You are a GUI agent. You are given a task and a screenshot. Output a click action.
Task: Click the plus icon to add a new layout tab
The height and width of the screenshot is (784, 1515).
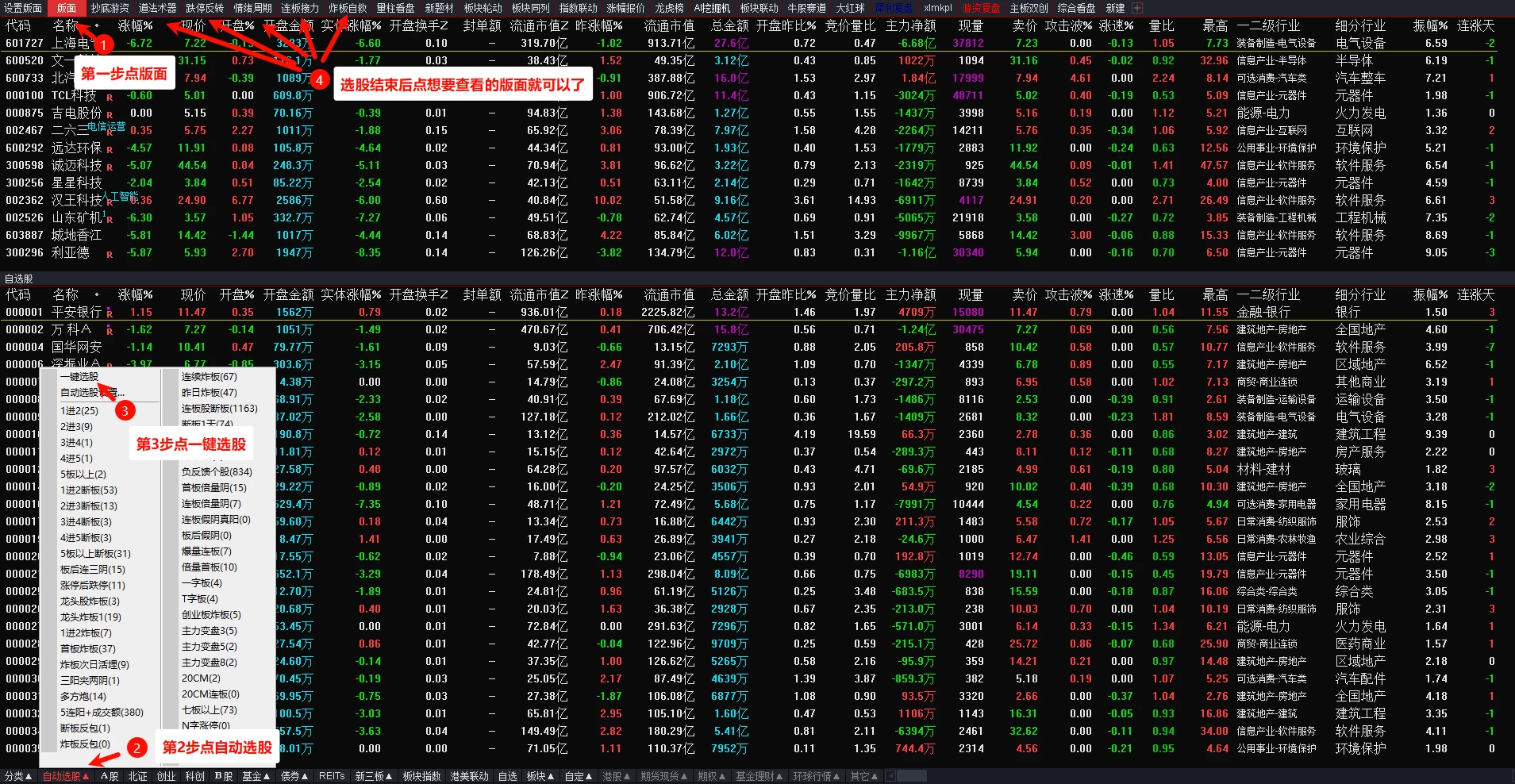(1137, 8)
